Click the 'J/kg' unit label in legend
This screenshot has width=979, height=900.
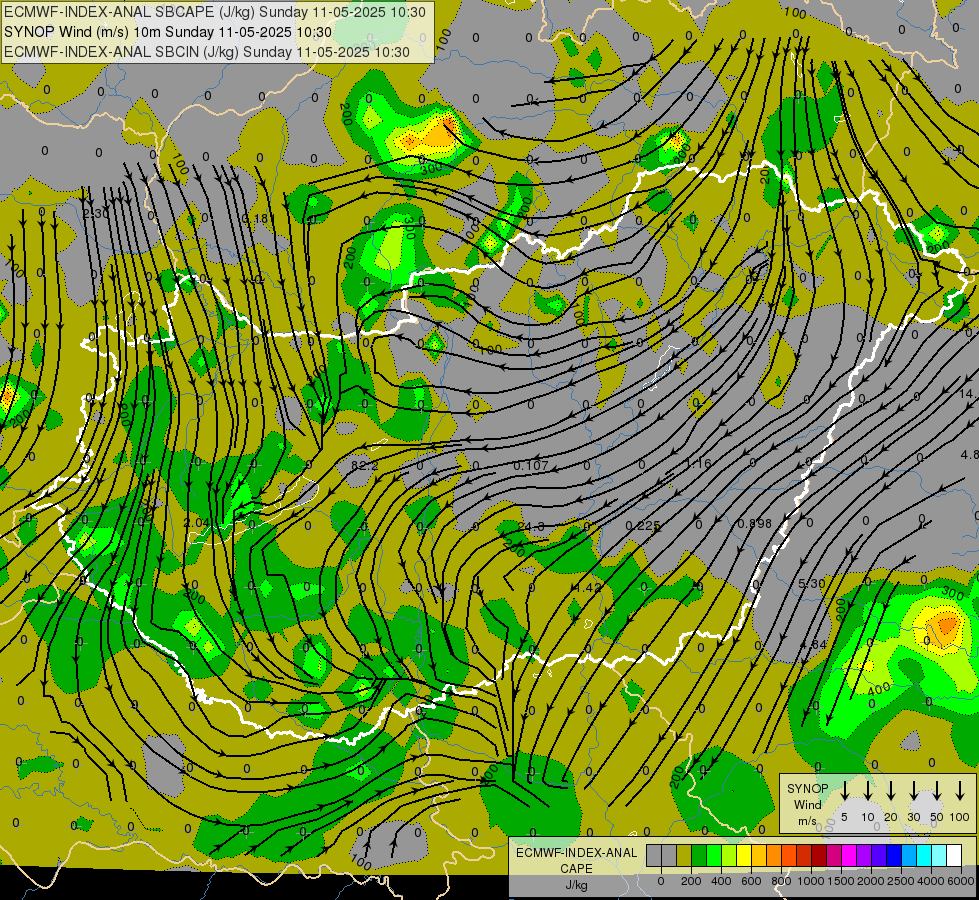[x=576, y=885]
